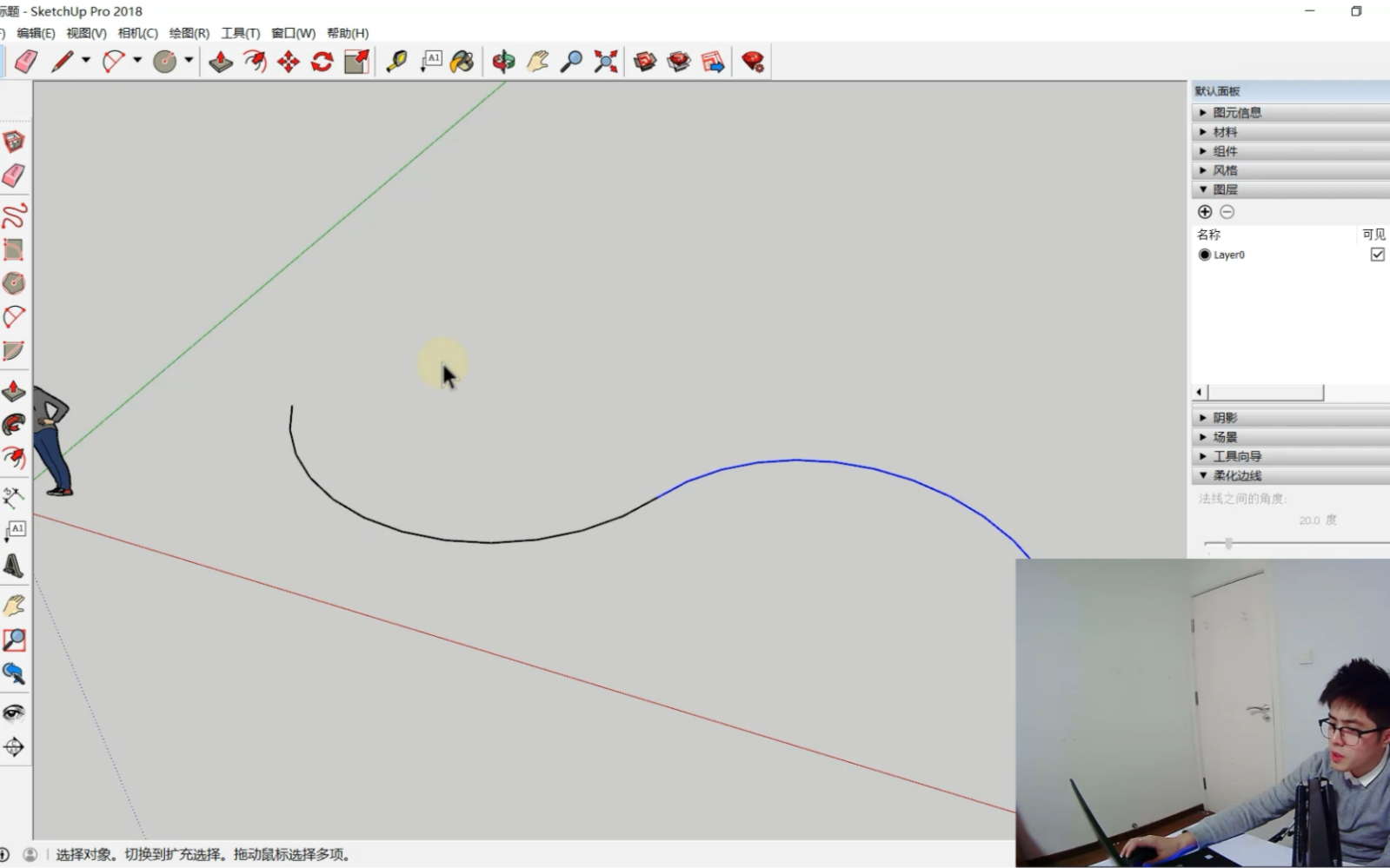This screenshot has height=868, width=1390.
Task: Select the Freehand tool in left toolbar
Action: 14,215
